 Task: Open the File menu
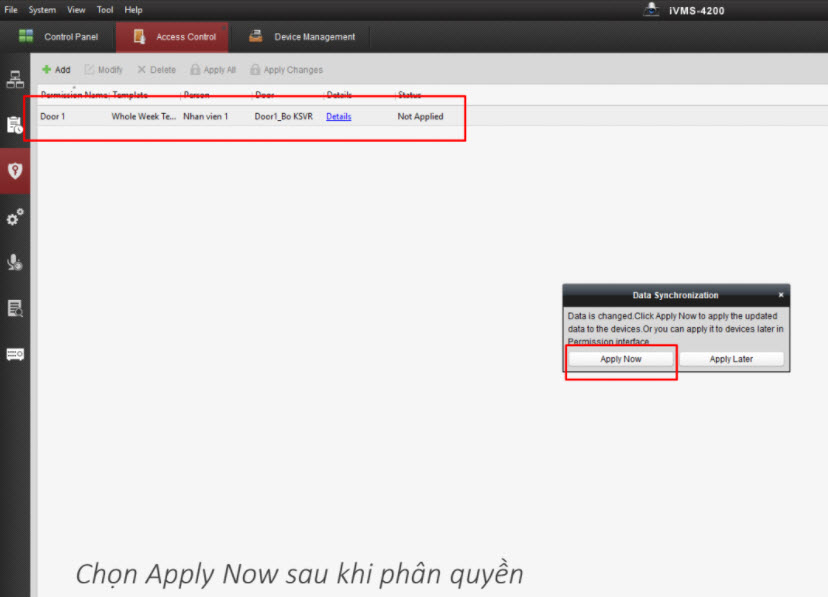pyautogui.click(x=12, y=10)
